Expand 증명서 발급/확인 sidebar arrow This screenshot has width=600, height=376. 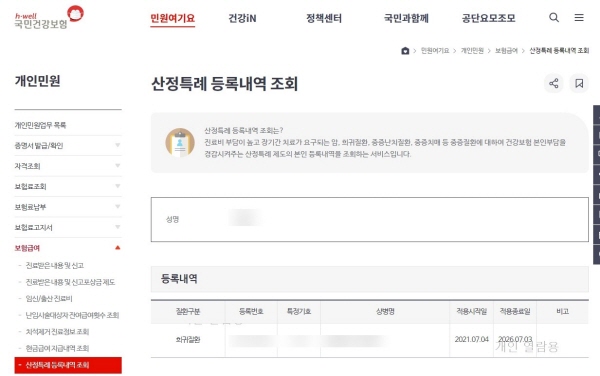pos(117,145)
